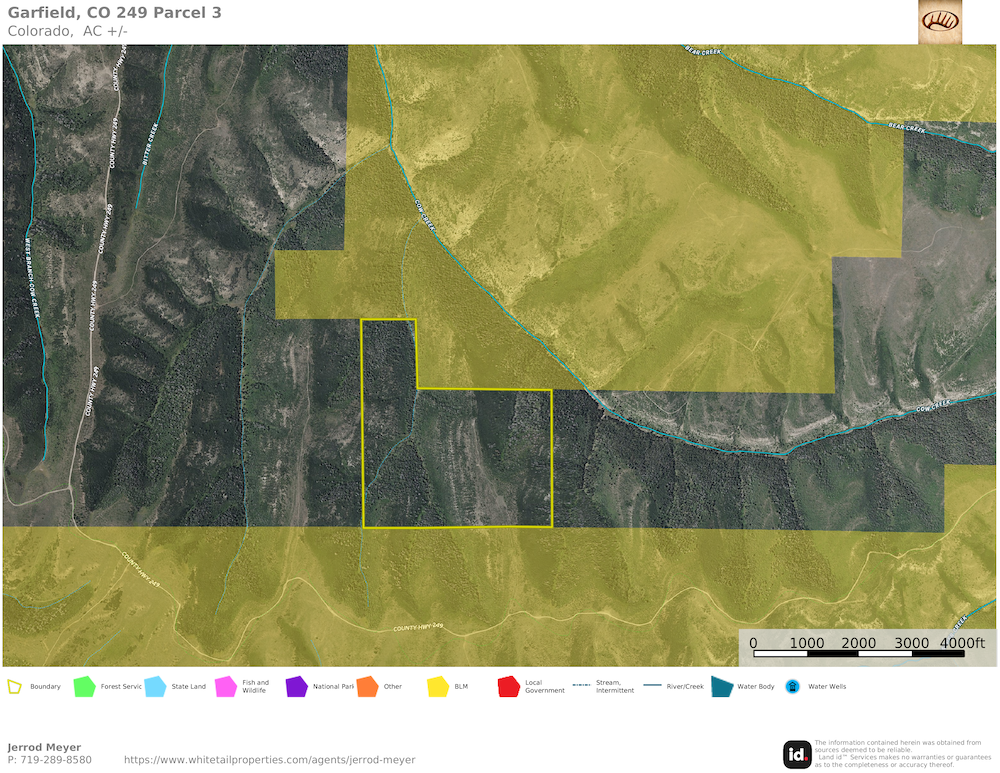Click the teal Water Body legend icon
This screenshot has width=1000, height=773.
tap(721, 686)
